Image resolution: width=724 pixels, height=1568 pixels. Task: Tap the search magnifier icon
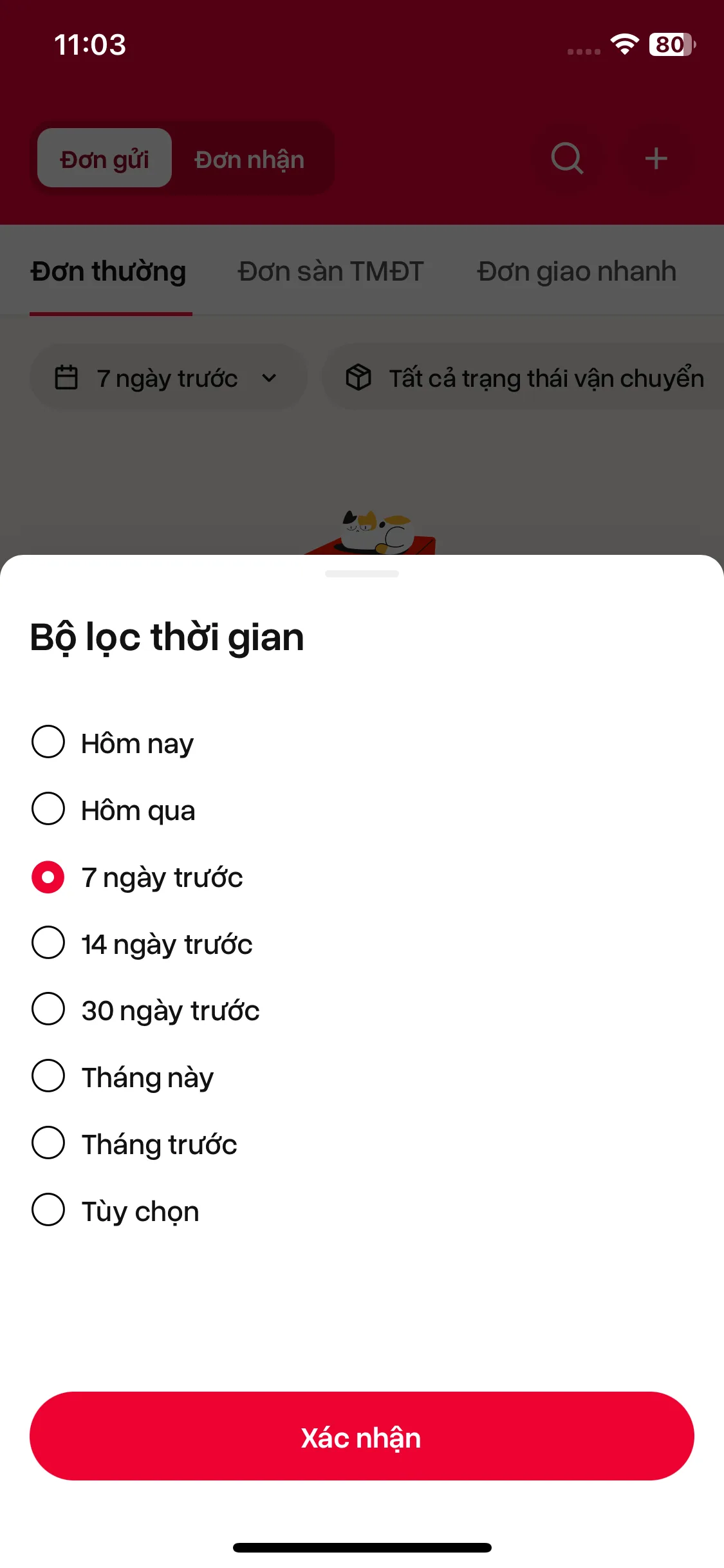click(567, 158)
